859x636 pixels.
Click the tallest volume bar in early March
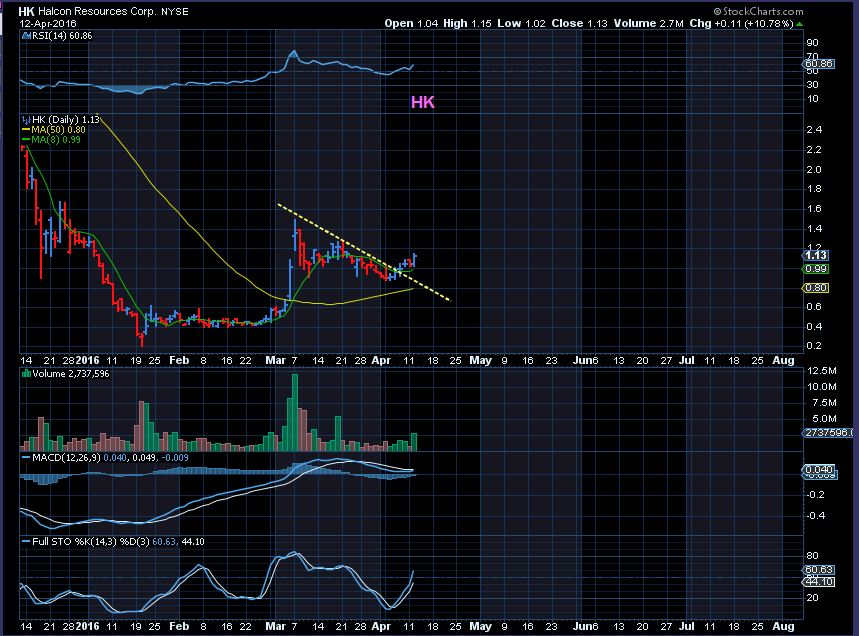coord(295,412)
